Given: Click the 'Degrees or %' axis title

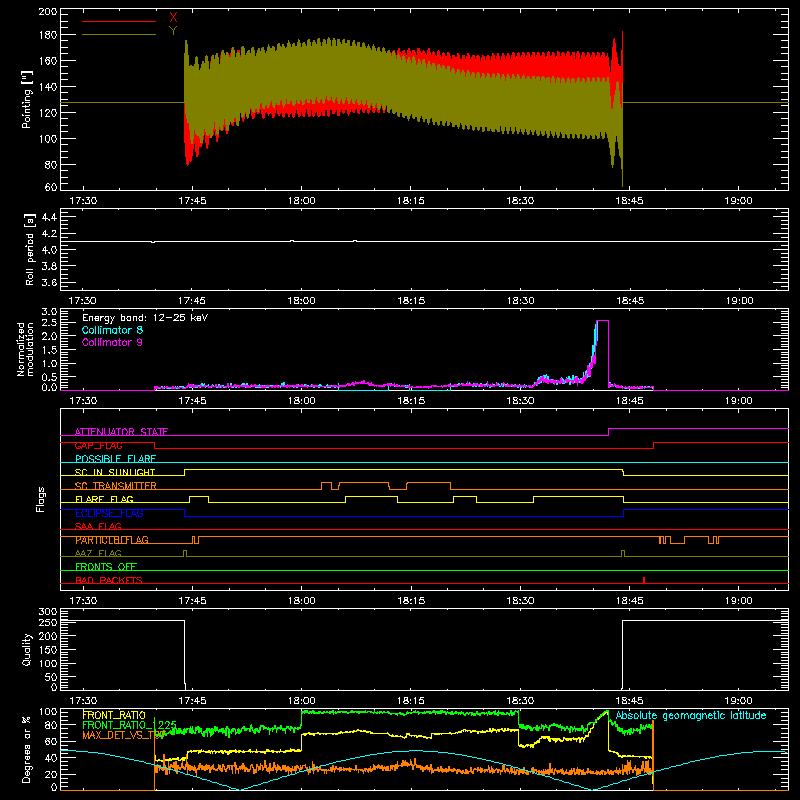Looking at the screenshot, I should click(27, 749).
